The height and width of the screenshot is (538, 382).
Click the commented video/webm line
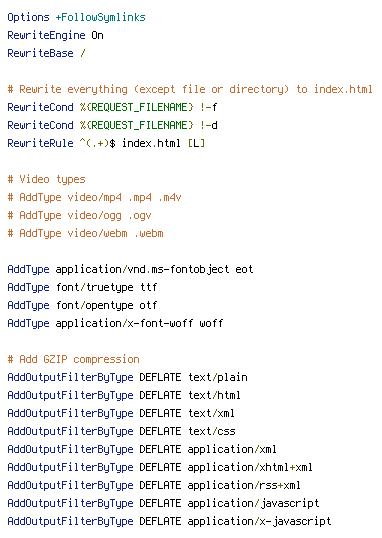click(85, 233)
